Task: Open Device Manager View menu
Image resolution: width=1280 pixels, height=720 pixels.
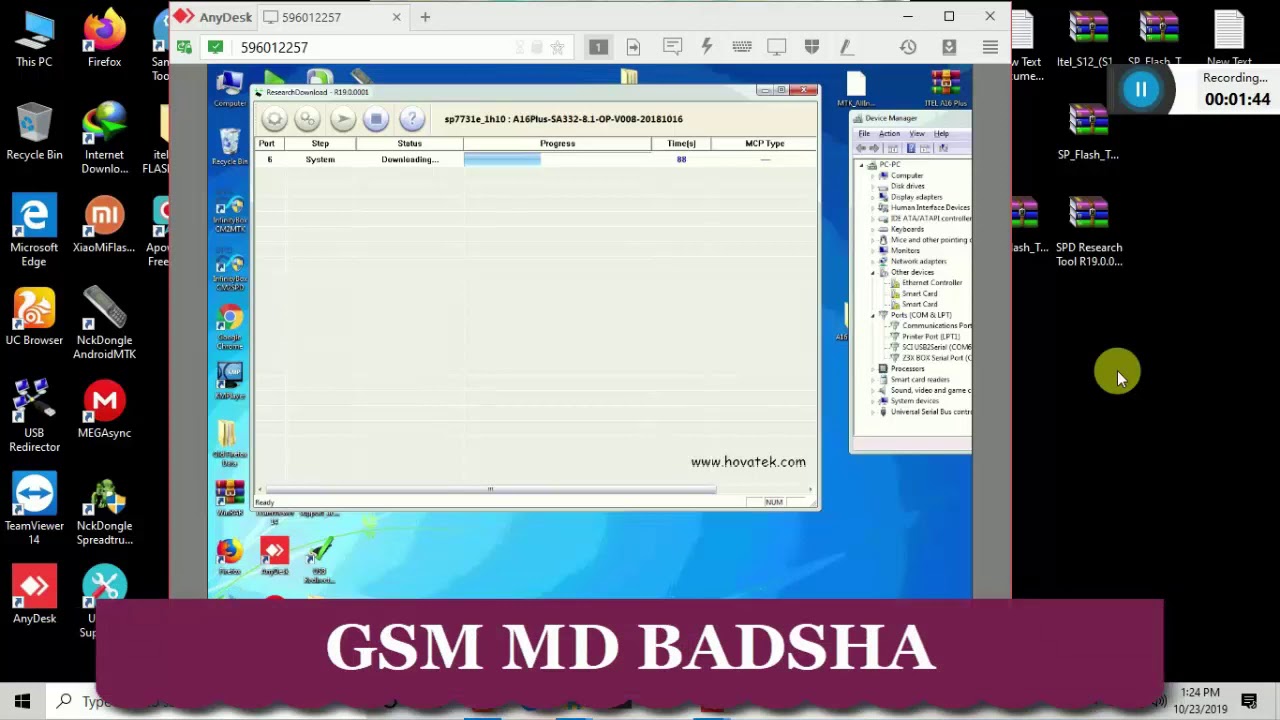Action: [917, 134]
